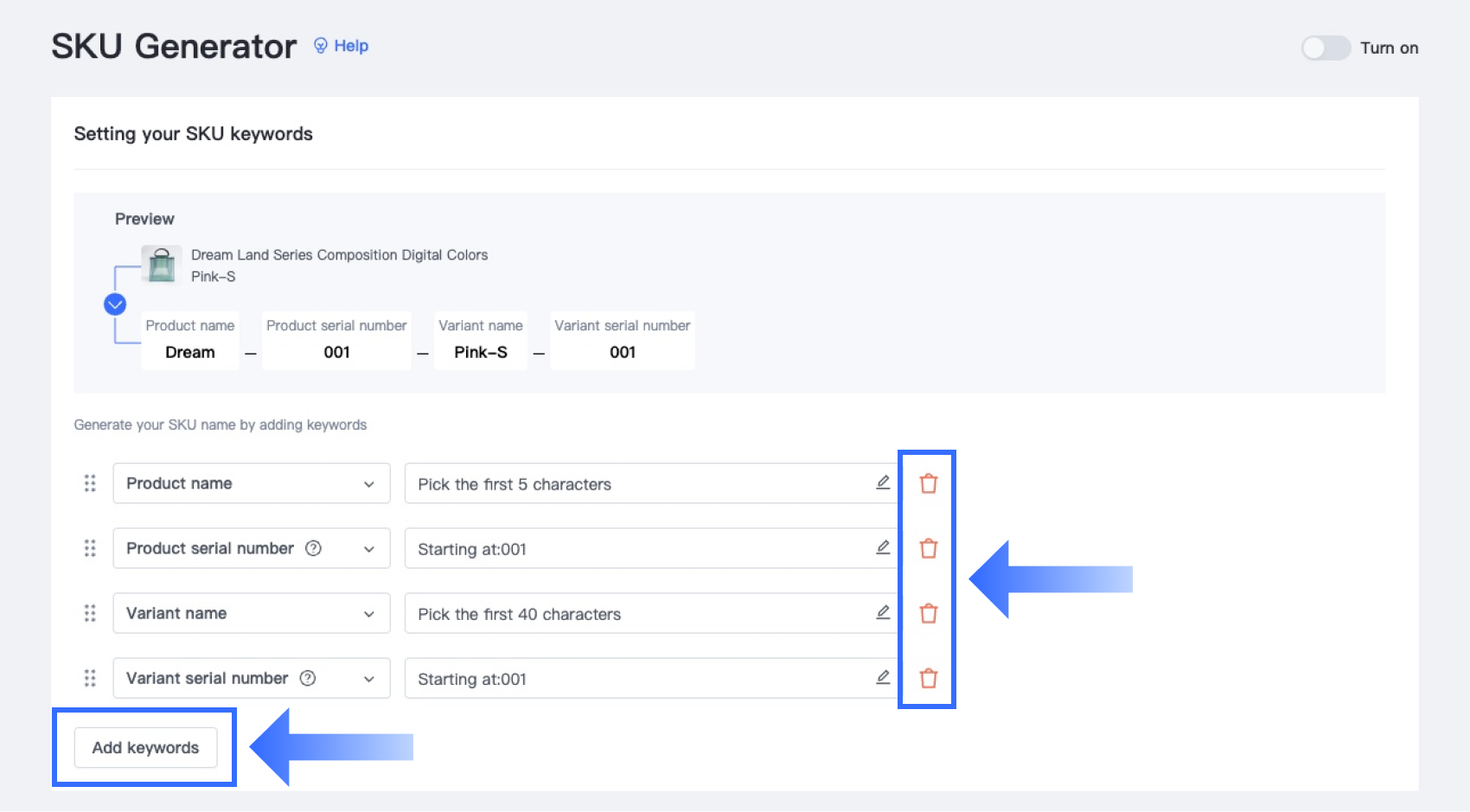Image resolution: width=1470 pixels, height=812 pixels.
Task: Expand the Variant name keyword dropdown
Action: pyautogui.click(x=251, y=613)
